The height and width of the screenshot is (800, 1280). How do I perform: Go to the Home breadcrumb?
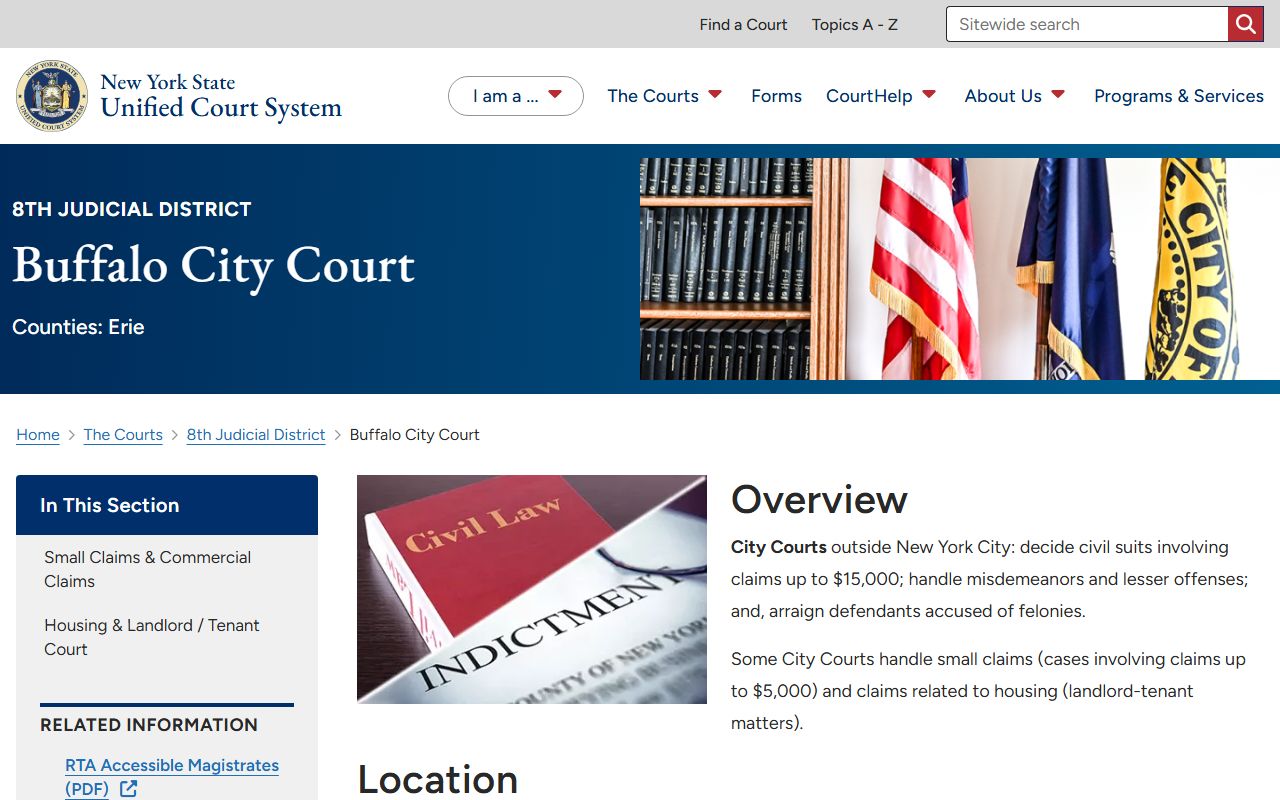pos(38,435)
